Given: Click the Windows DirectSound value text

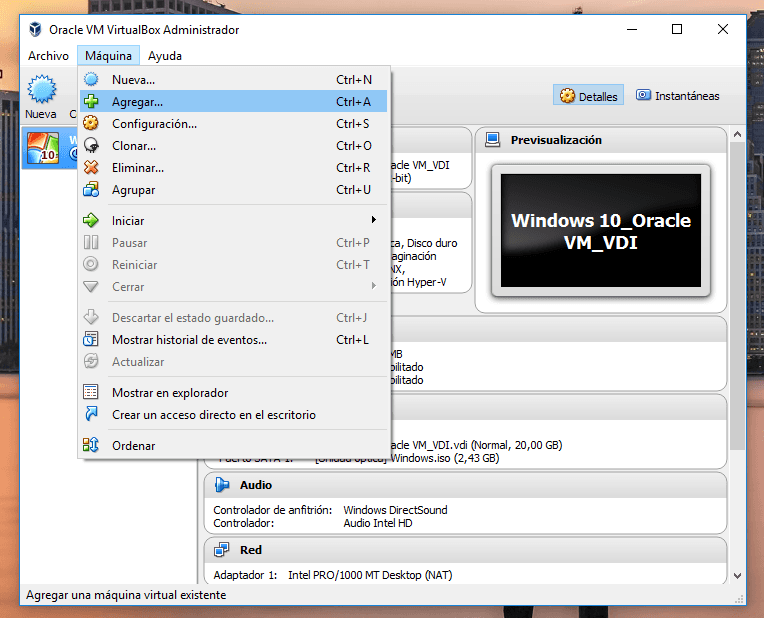Looking at the screenshot, I should coord(395,510).
